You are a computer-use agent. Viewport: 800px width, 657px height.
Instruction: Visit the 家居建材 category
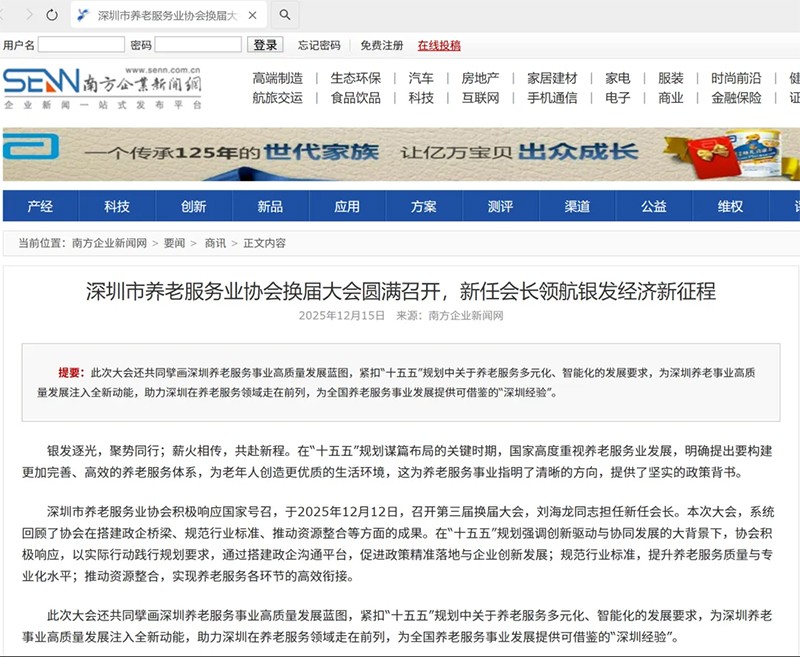(x=553, y=78)
